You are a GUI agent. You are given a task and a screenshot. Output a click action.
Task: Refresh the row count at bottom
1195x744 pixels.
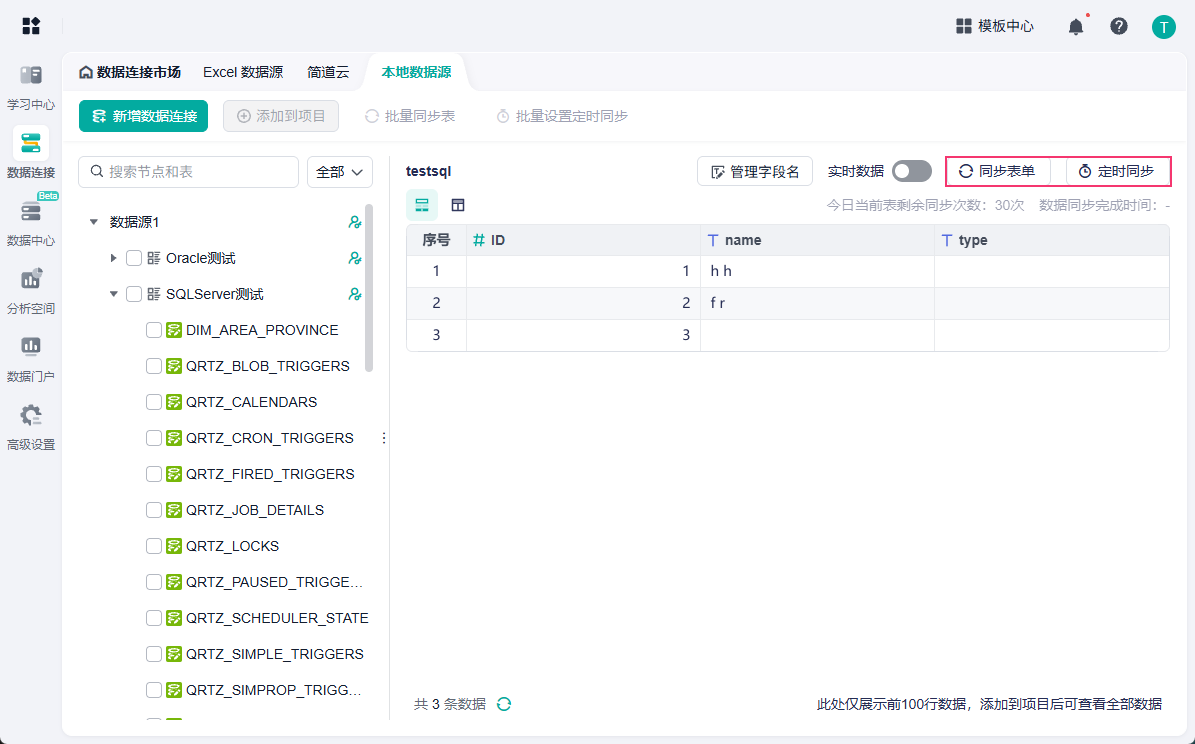[504, 704]
